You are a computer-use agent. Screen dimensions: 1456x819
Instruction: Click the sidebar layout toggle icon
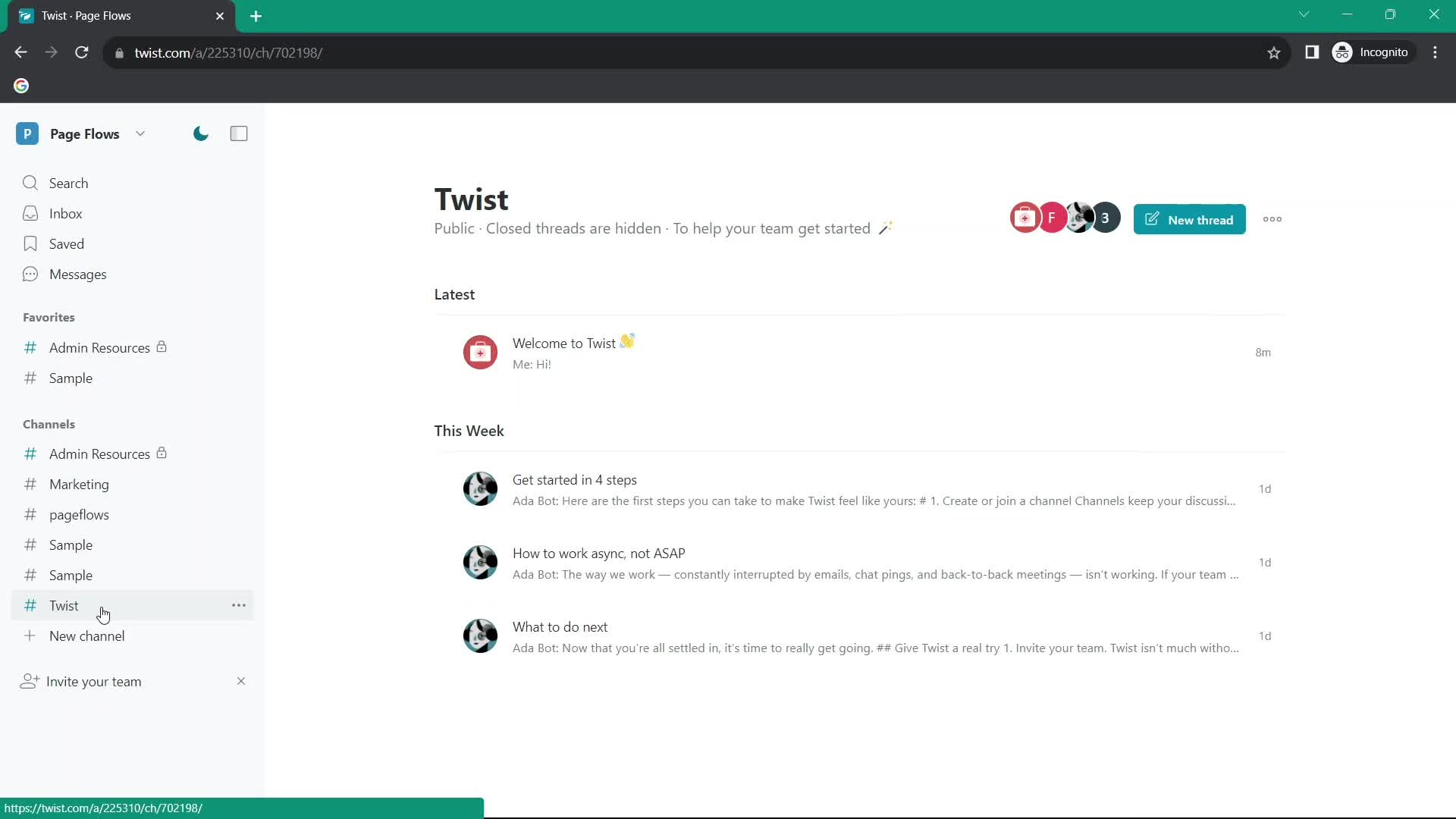click(x=238, y=133)
